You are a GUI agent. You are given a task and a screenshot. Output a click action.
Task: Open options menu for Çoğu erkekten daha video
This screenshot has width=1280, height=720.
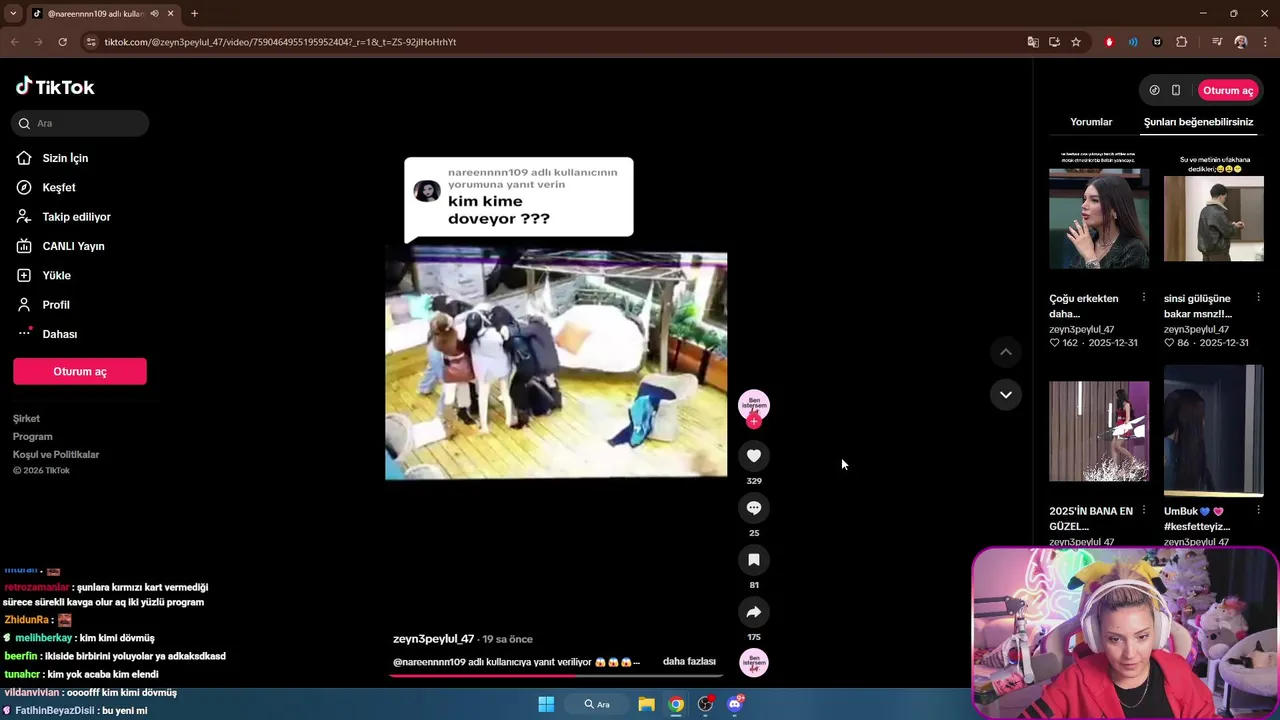1143,298
